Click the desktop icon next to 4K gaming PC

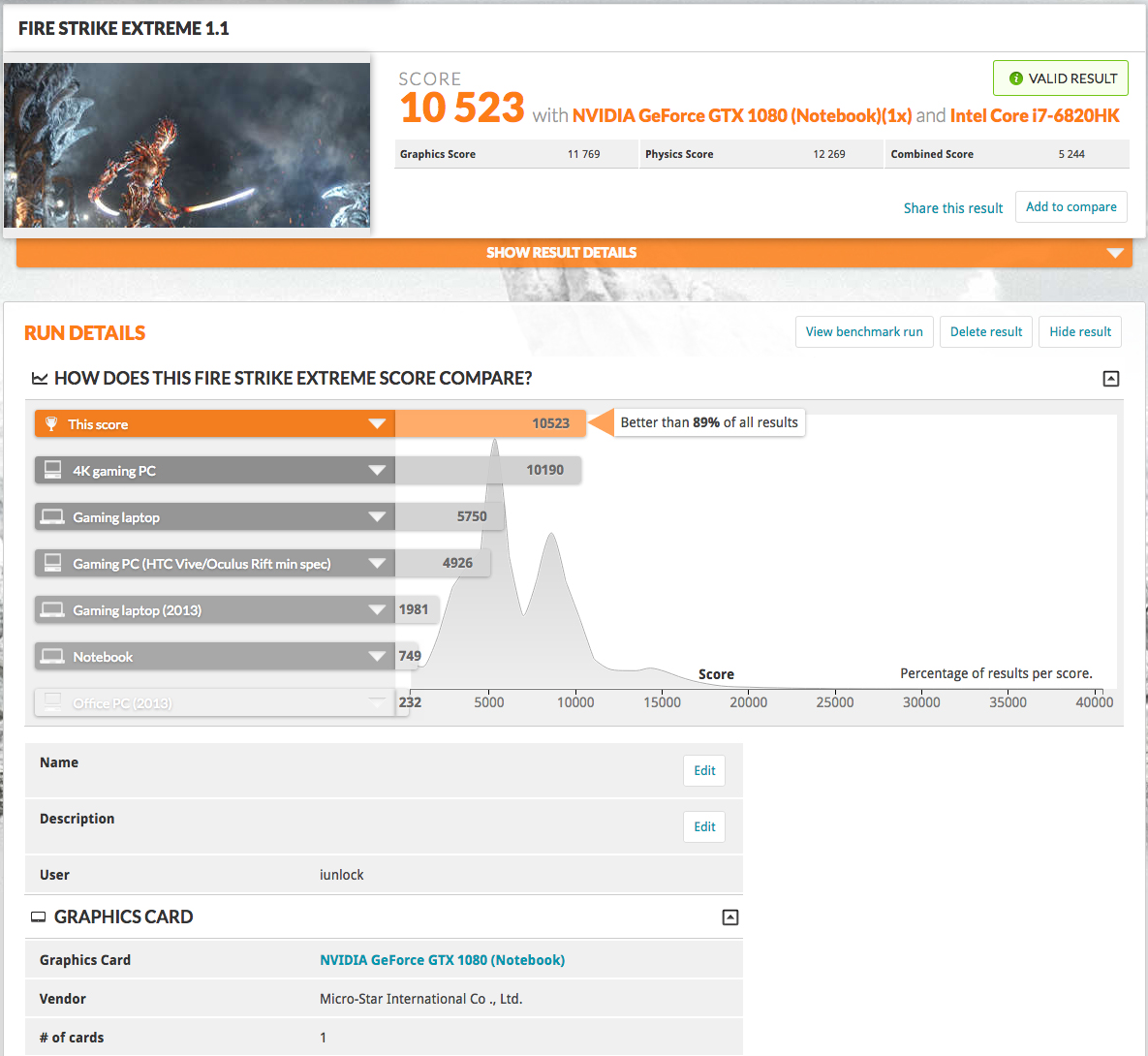(52, 470)
